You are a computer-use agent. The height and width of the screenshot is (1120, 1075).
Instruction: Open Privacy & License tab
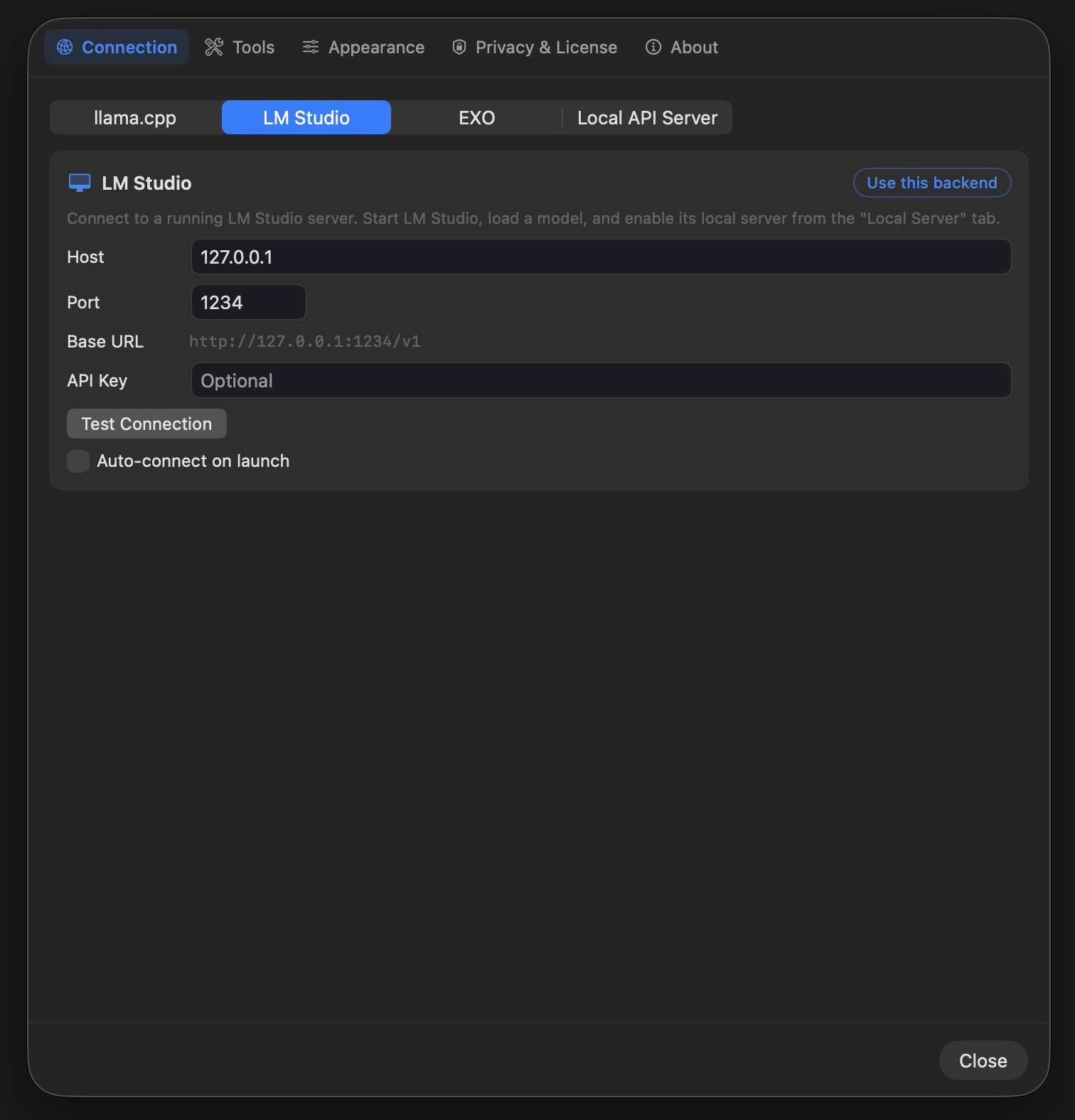pyautogui.click(x=535, y=47)
